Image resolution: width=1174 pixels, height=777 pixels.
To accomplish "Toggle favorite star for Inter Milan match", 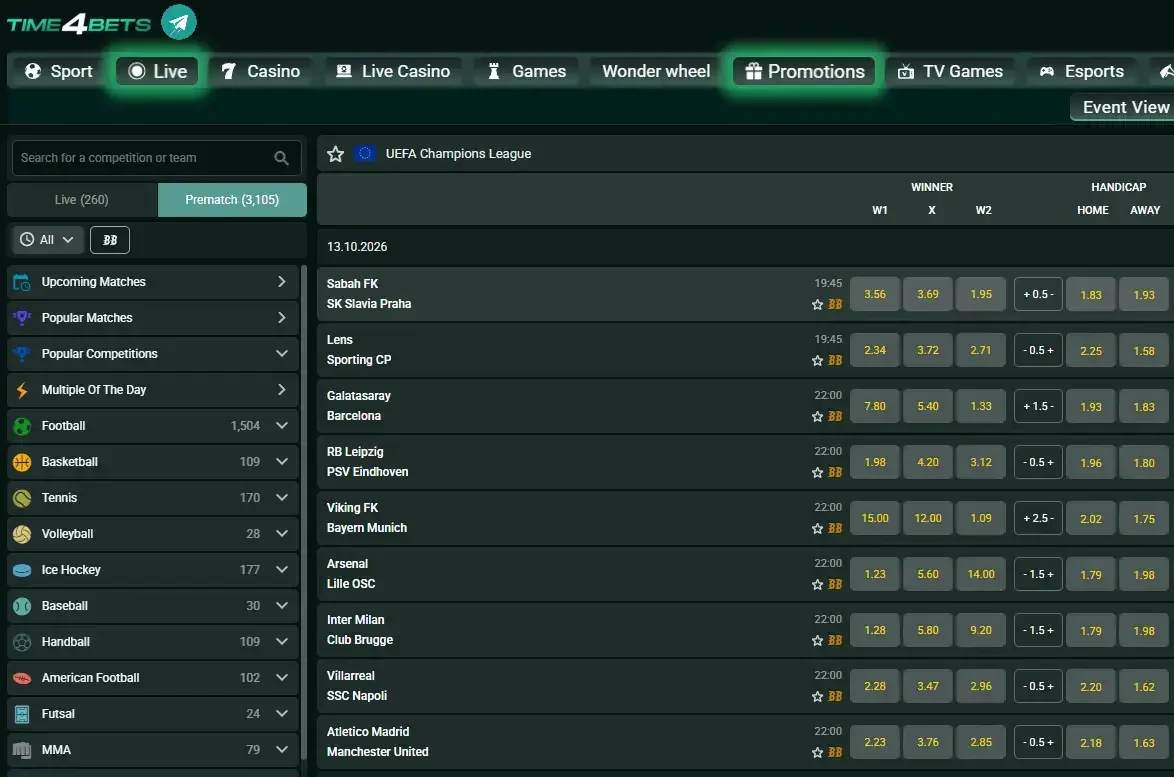I will pos(818,641).
